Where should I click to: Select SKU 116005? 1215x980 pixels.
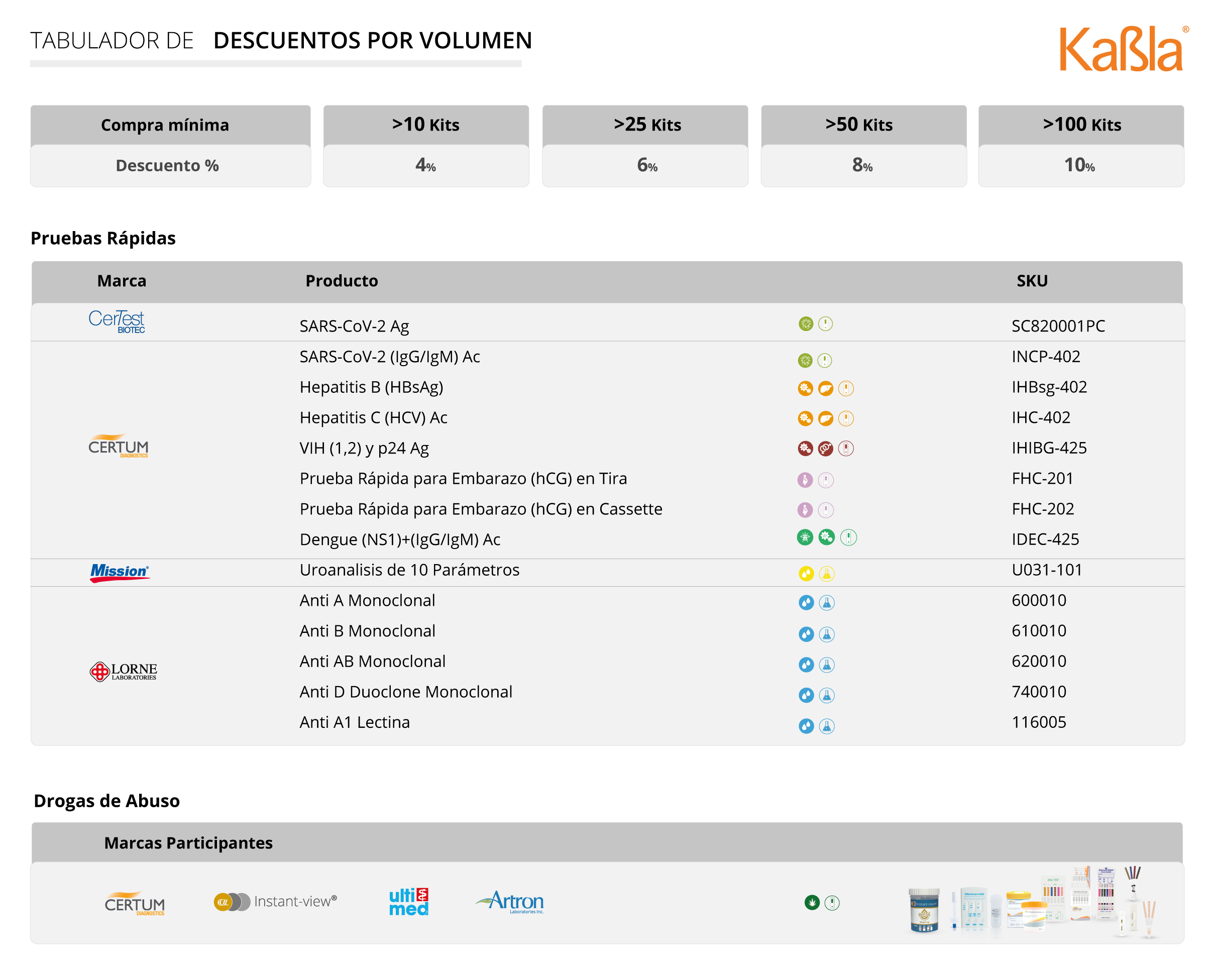click(1039, 723)
